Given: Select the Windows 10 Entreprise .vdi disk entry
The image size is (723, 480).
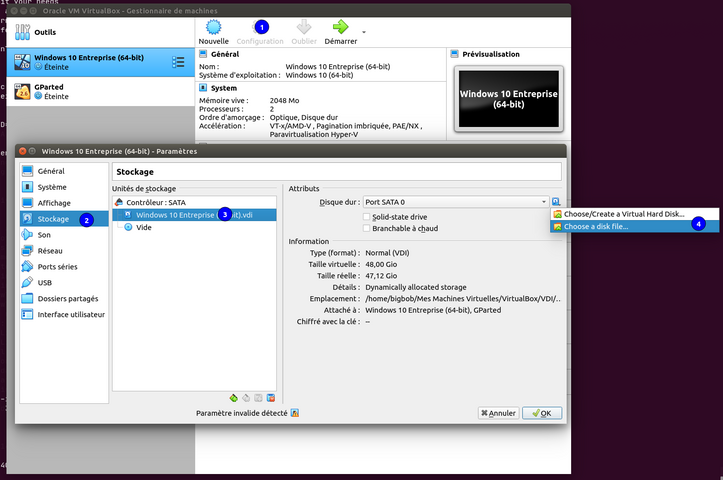Looking at the screenshot, I should tap(194, 215).
